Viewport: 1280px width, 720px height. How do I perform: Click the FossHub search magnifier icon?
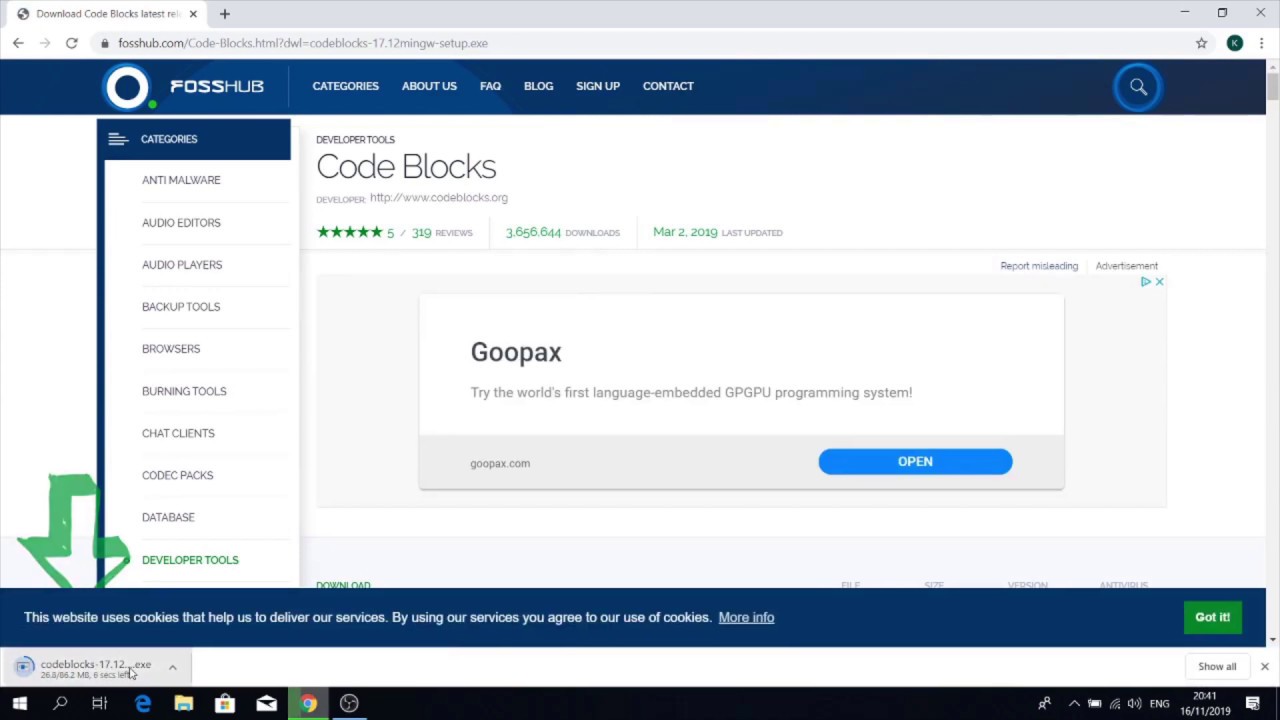1138,87
